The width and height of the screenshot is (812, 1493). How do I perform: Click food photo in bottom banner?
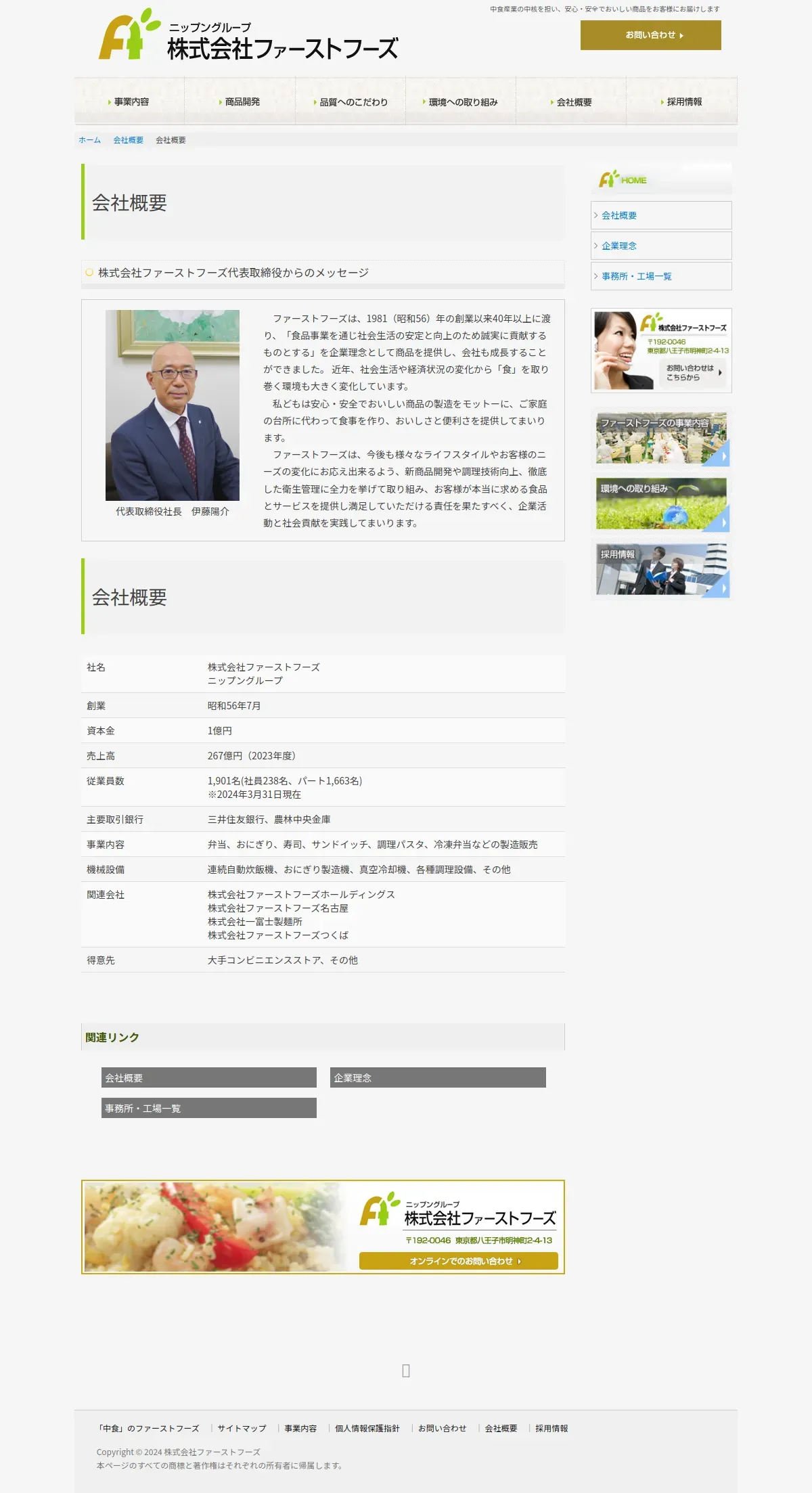(x=213, y=1227)
